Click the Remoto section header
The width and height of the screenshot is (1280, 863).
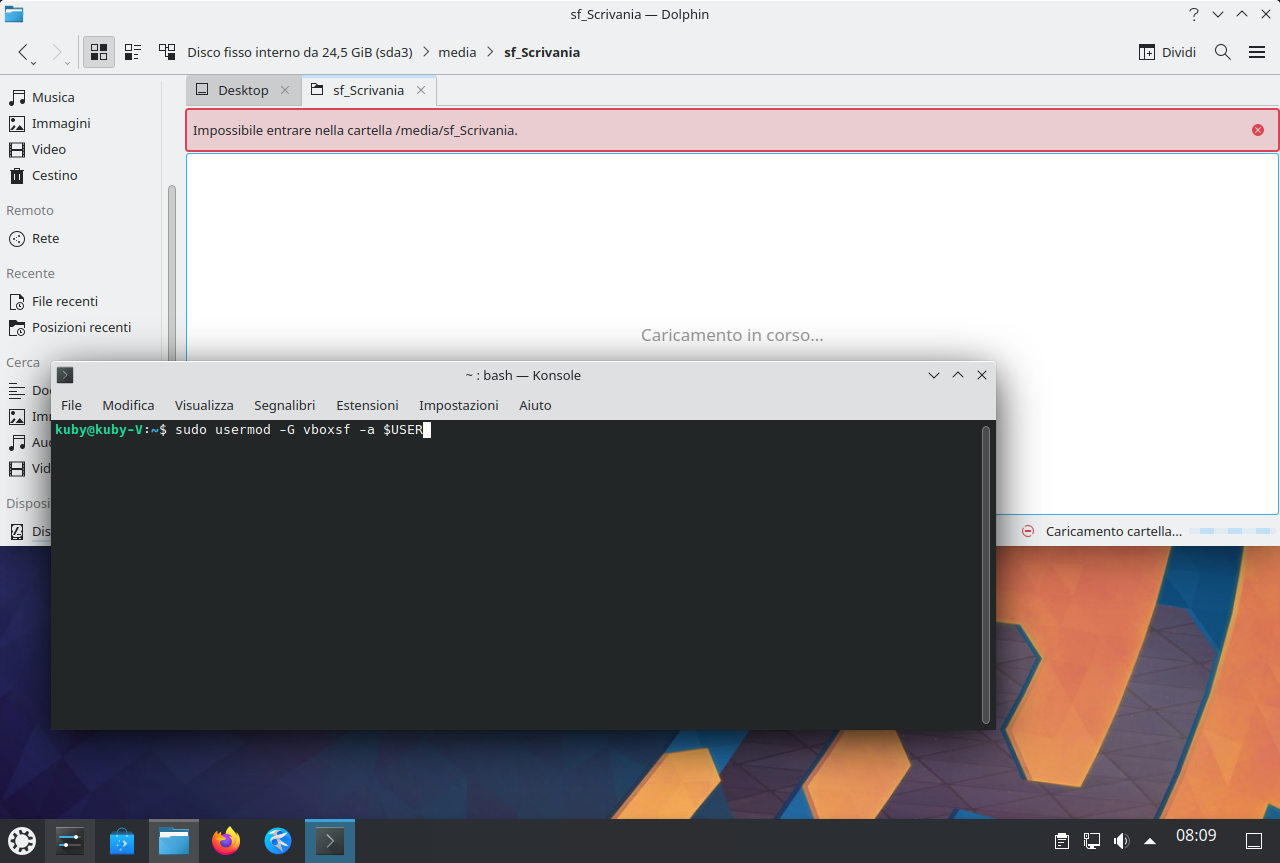[30, 210]
